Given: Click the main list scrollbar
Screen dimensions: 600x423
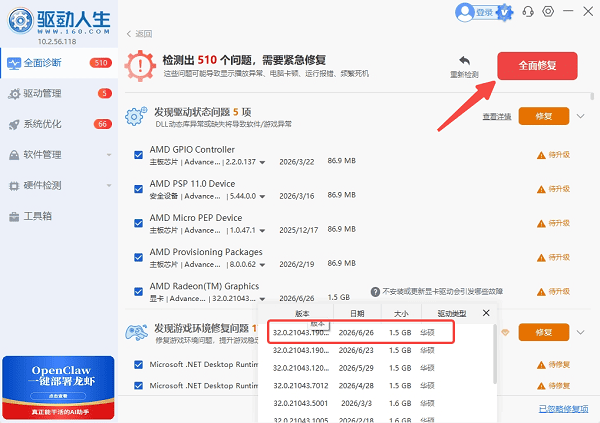Looking at the screenshot, I should click(x=592, y=96).
